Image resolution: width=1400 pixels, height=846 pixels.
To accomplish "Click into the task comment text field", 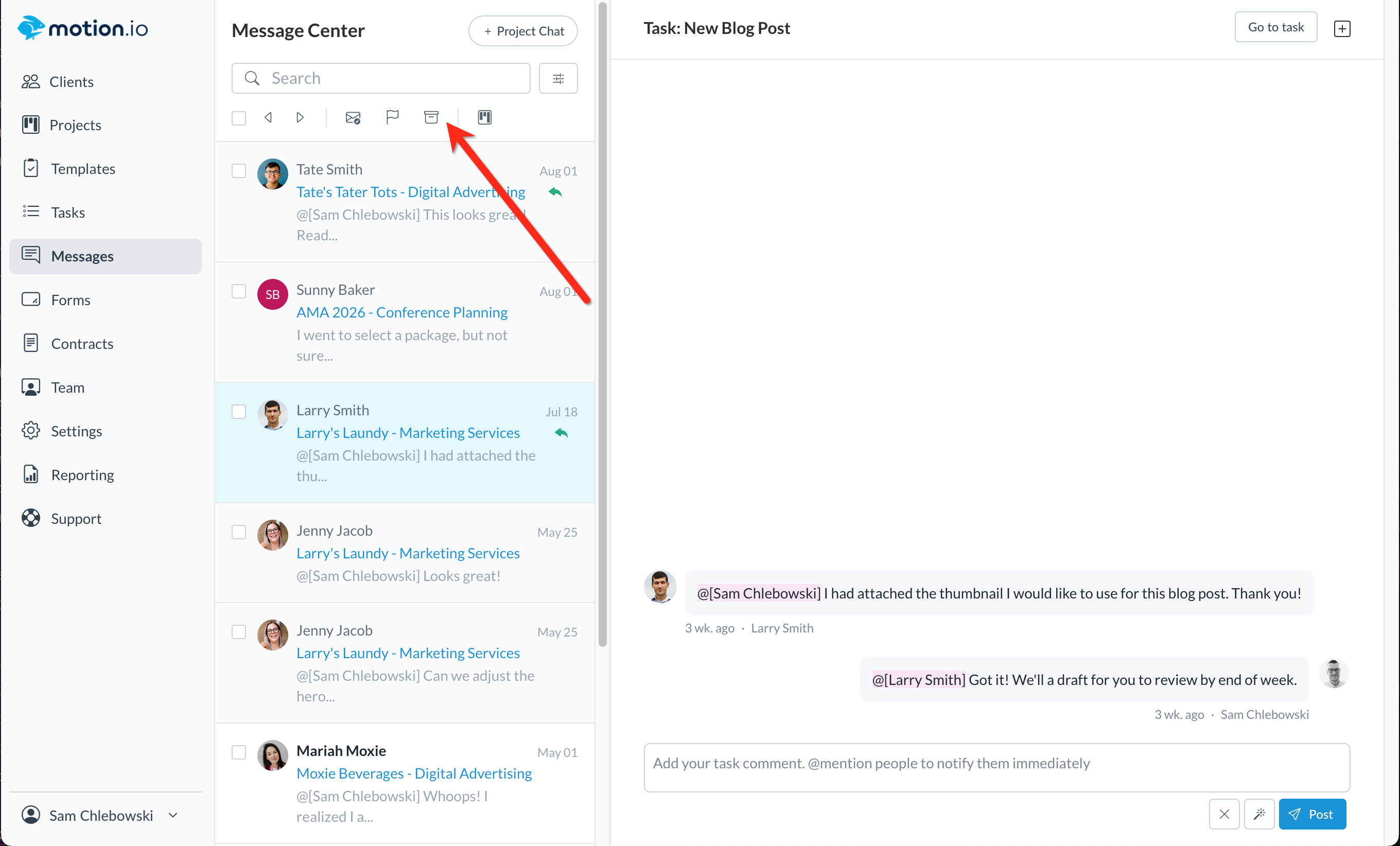I will point(996,767).
